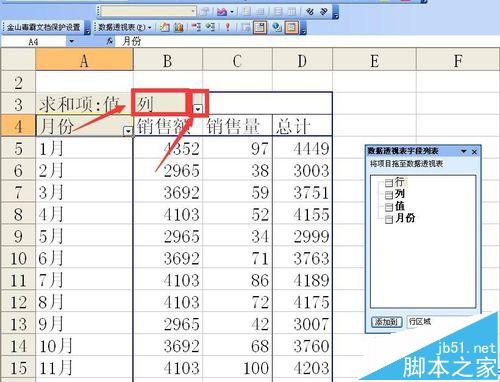
Task: Click cell with value 3007
Action: click(302, 324)
